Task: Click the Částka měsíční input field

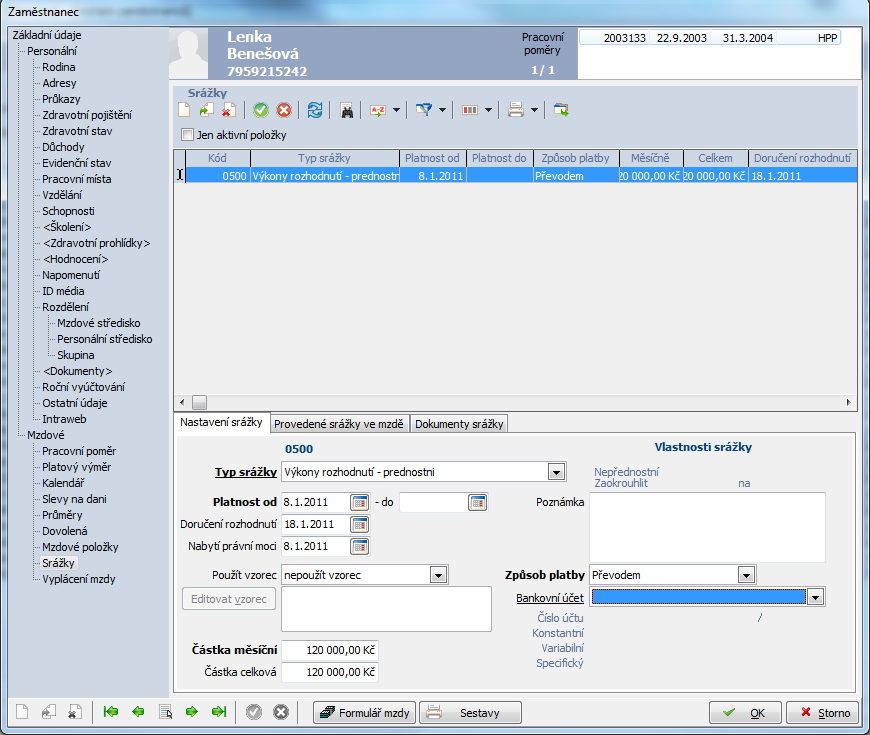Action: point(330,650)
